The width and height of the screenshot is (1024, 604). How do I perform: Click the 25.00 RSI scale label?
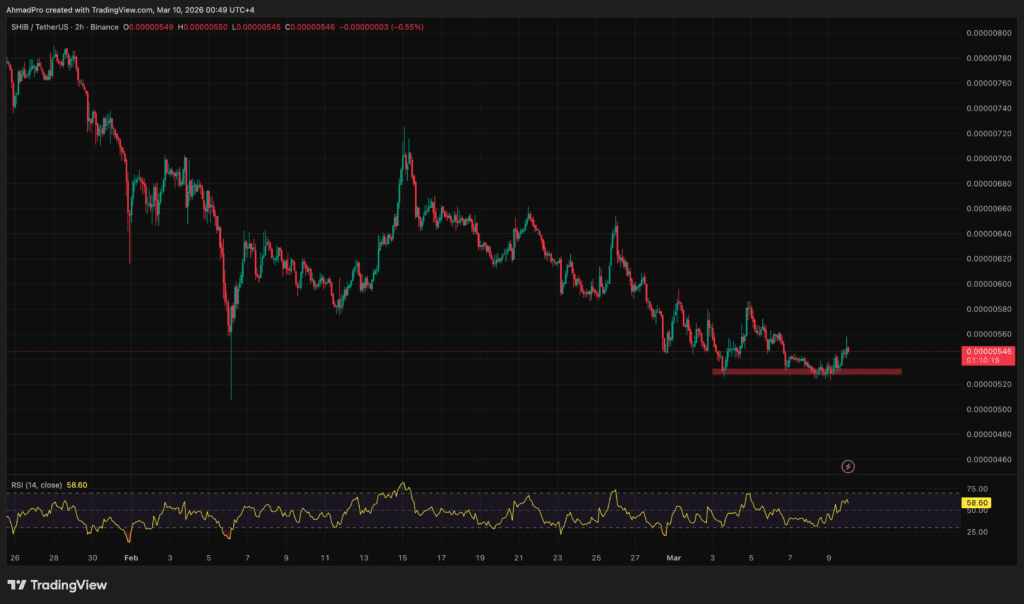(x=977, y=532)
